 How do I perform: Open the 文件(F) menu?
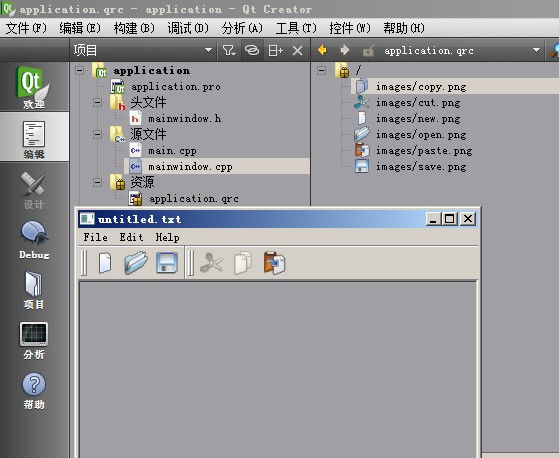(x=26, y=28)
